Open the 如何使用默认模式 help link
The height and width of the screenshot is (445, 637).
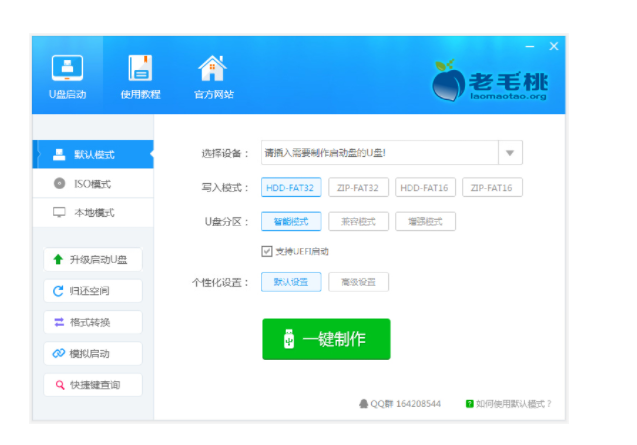[509, 404]
